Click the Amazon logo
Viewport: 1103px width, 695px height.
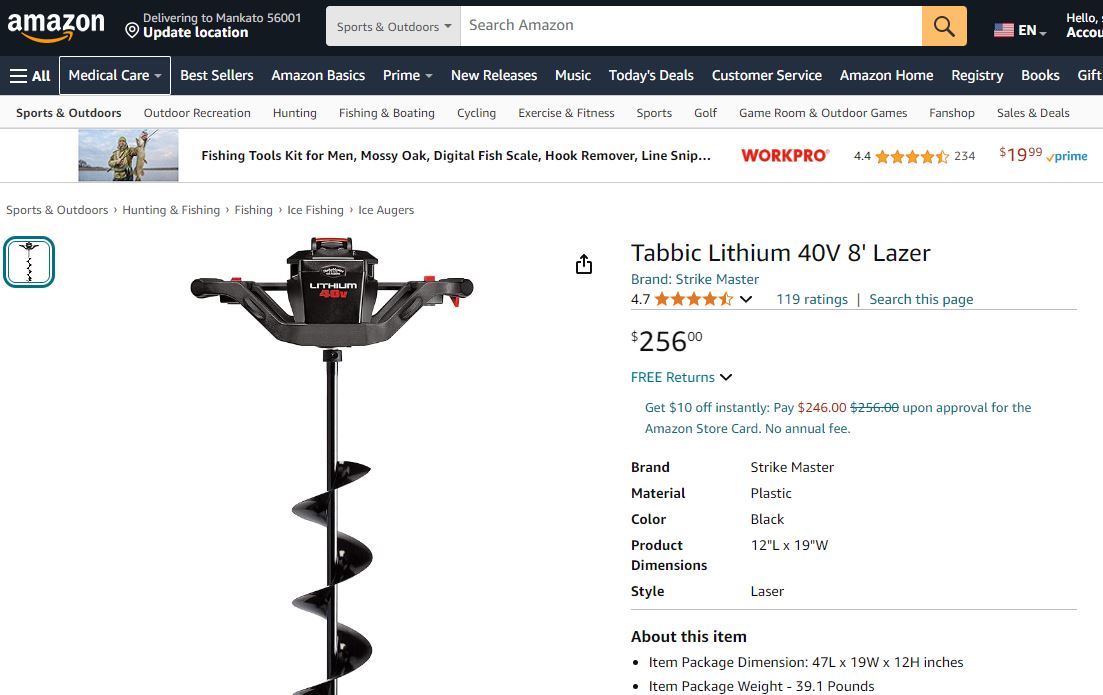pos(56,27)
